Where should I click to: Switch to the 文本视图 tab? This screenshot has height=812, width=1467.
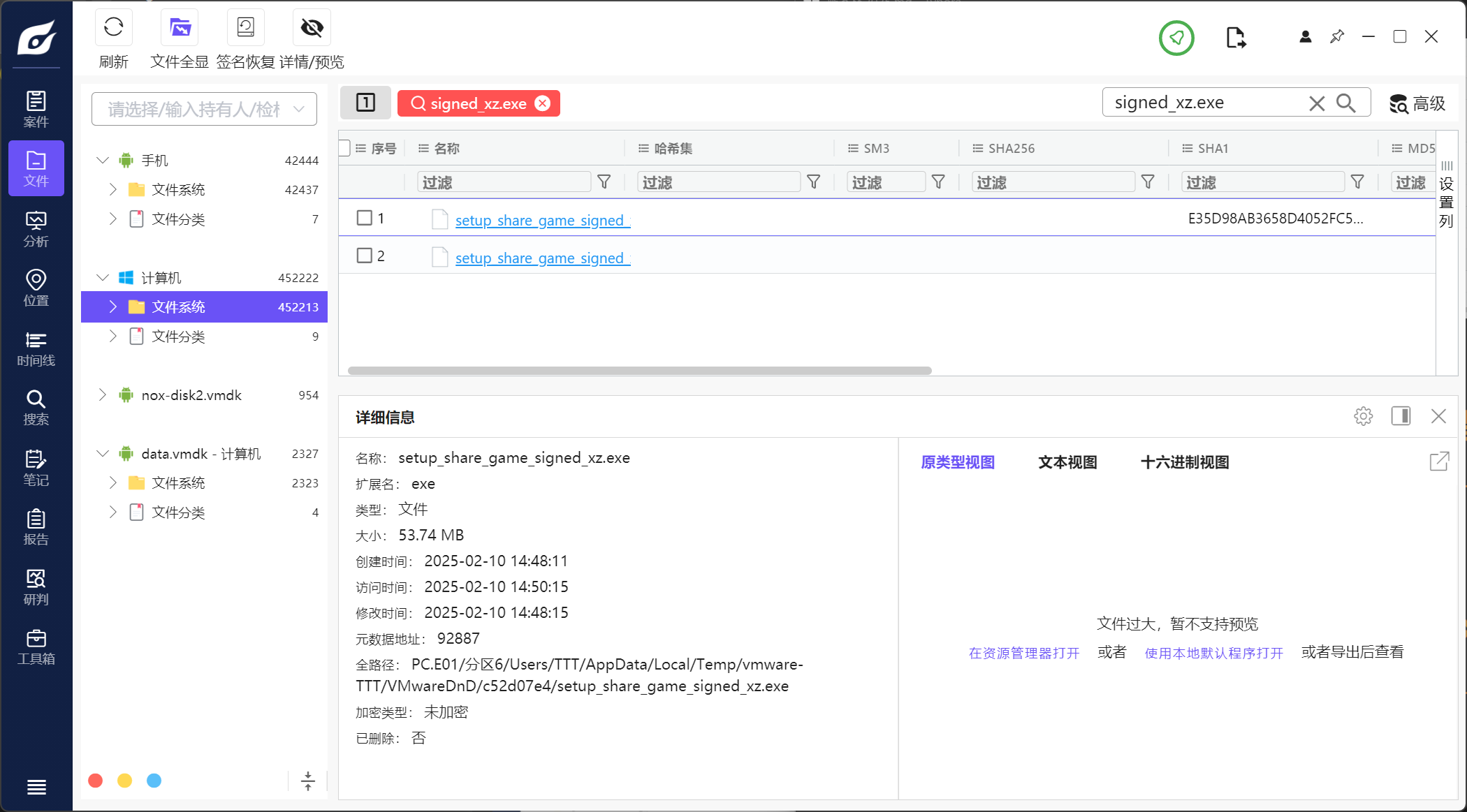[1067, 462]
